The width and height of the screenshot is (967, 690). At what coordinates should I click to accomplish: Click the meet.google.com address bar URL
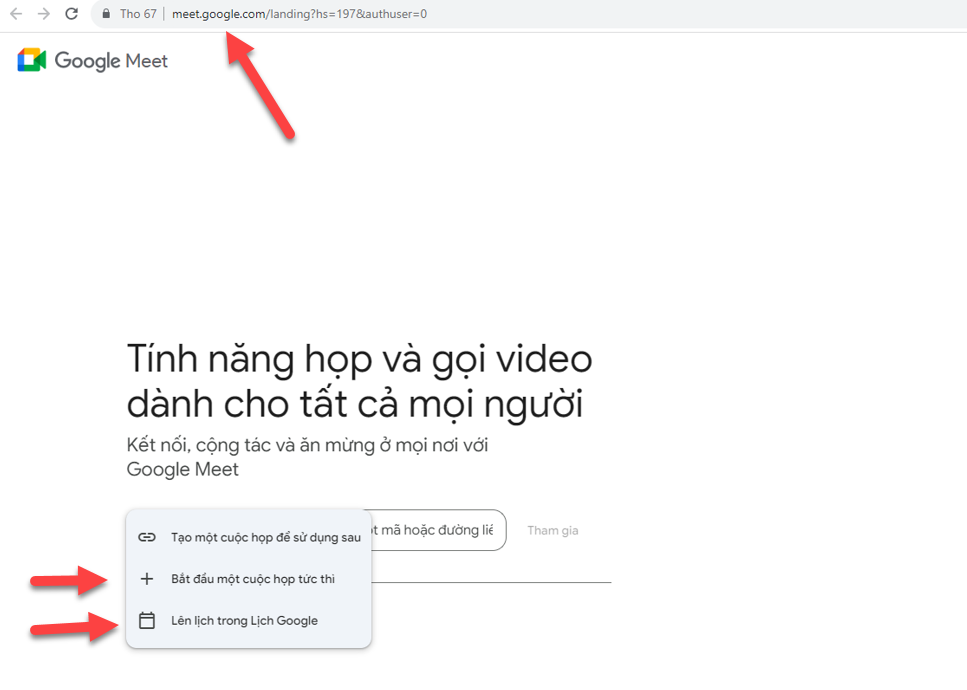[299, 14]
